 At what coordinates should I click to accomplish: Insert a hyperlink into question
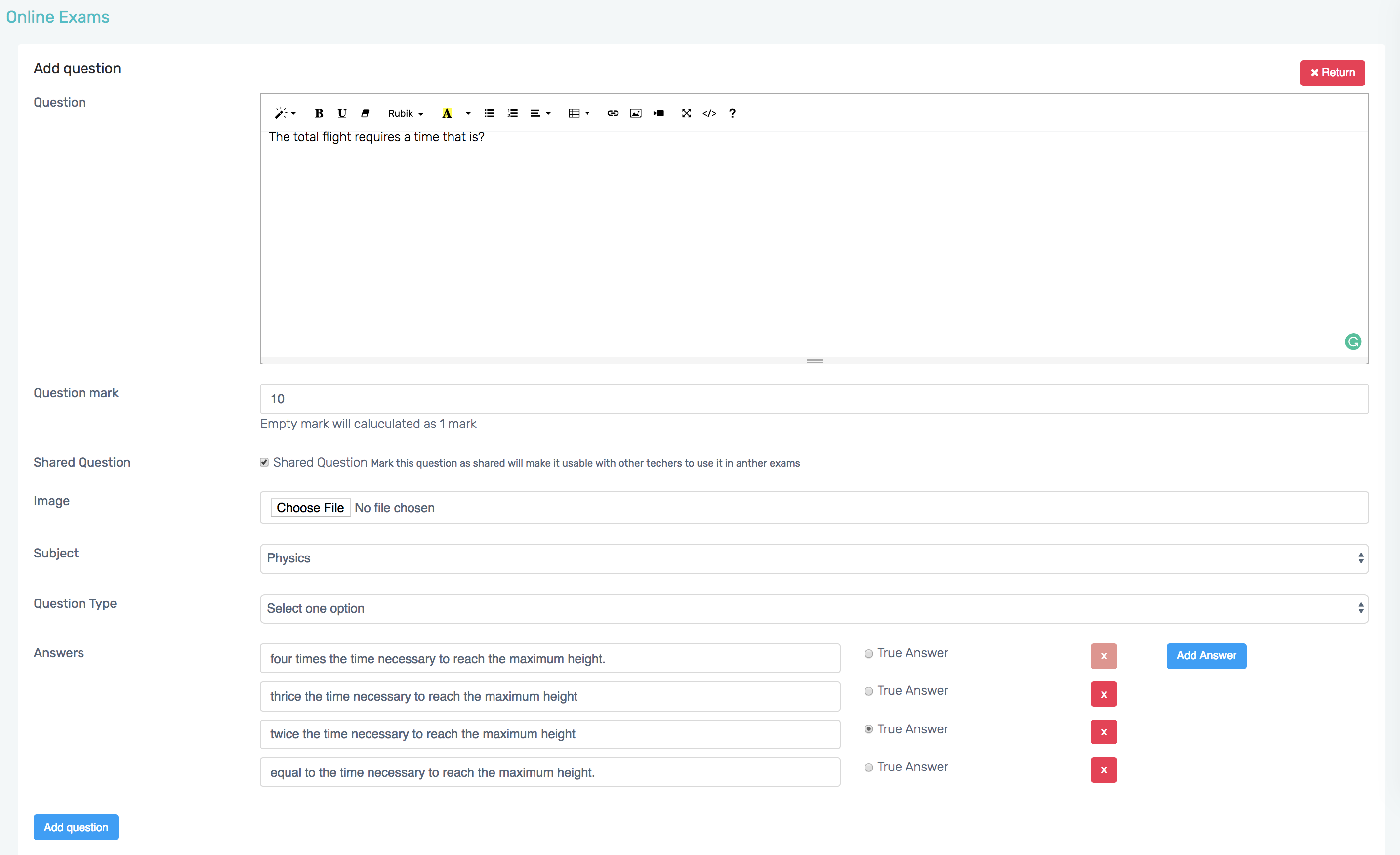pyautogui.click(x=613, y=113)
